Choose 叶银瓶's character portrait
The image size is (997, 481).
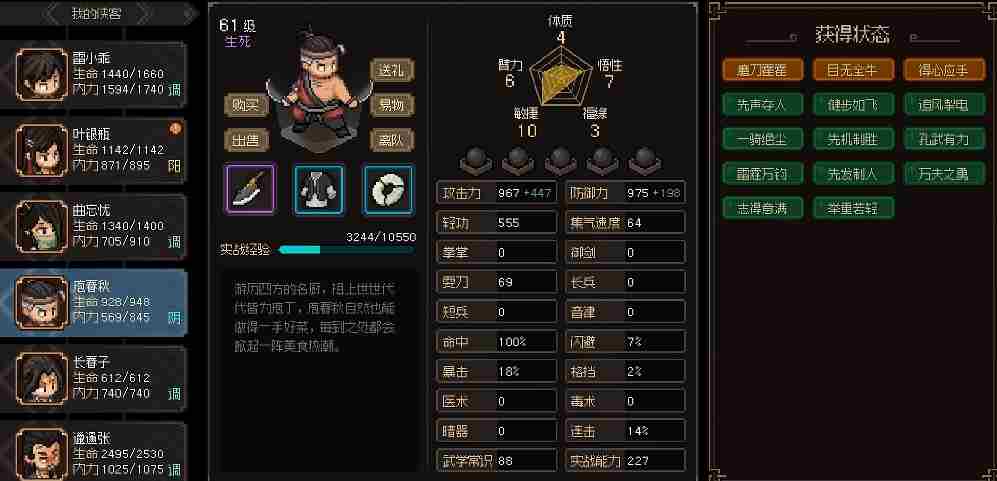pos(41,150)
